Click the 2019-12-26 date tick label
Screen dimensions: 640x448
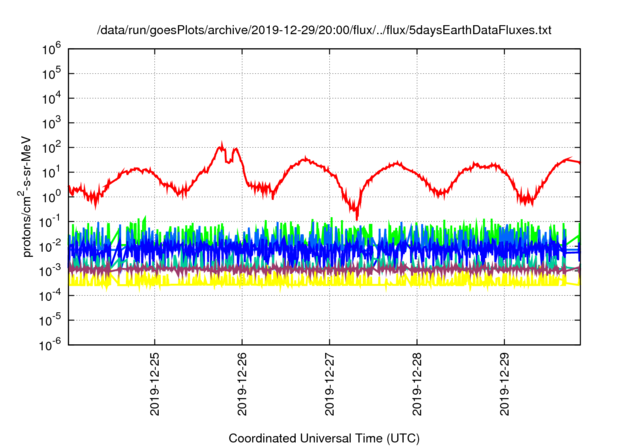click(x=242, y=383)
